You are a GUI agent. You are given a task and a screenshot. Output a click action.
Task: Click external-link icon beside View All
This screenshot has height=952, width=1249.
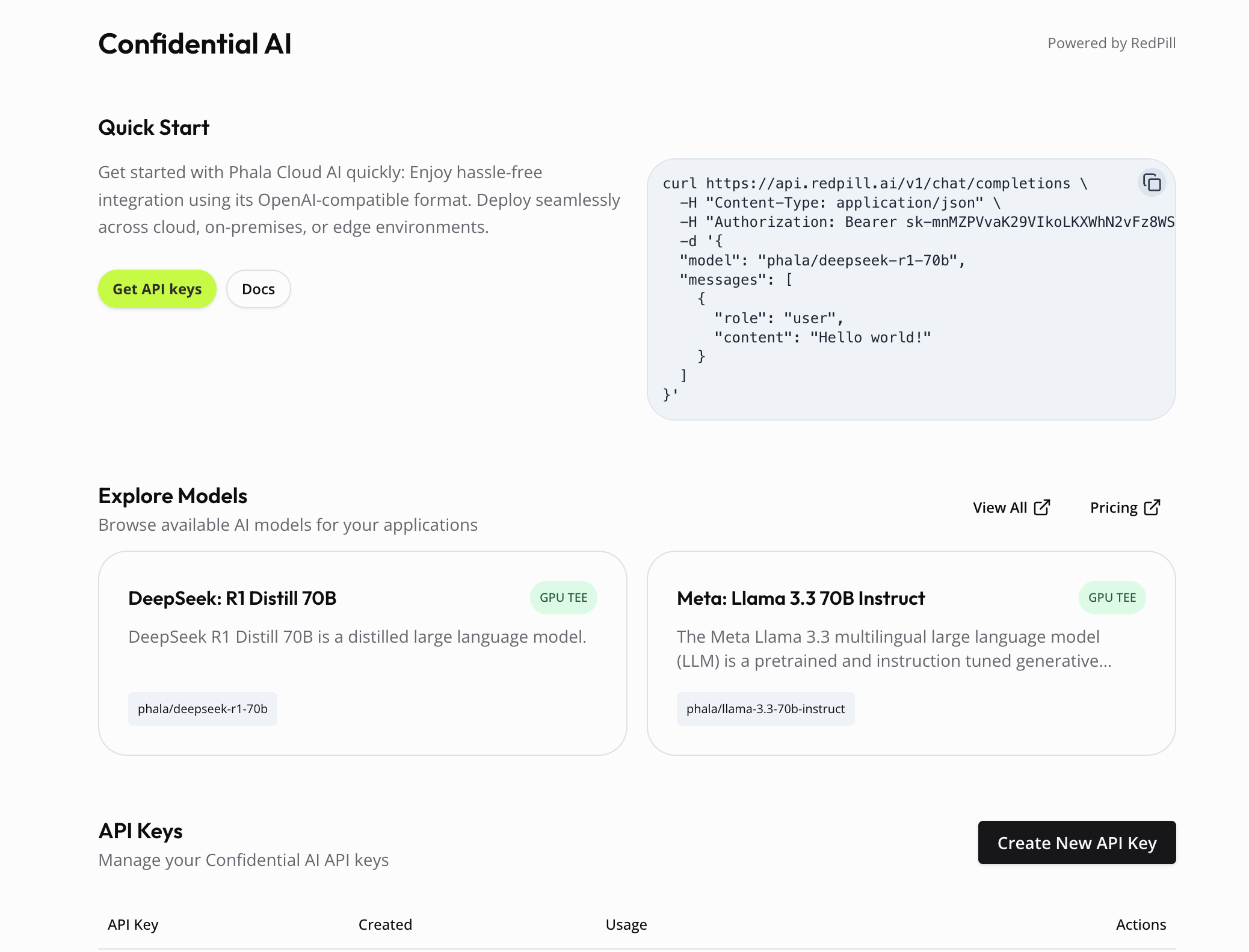[x=1042, y=507]
